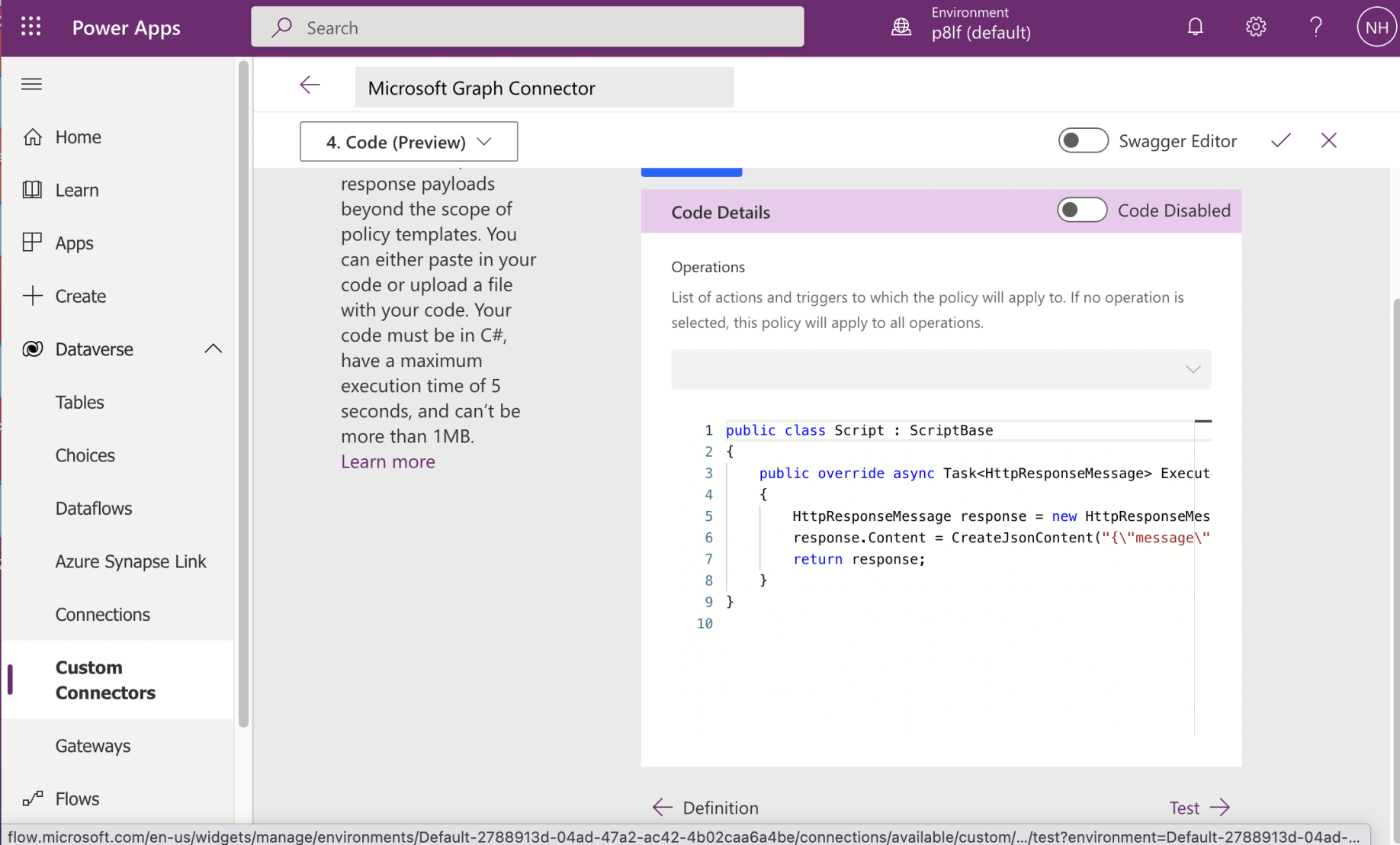Screen dimensions: 1400x845
Task: Click the Learn more link
Action: pyautogui.click(x=387, y=461)
